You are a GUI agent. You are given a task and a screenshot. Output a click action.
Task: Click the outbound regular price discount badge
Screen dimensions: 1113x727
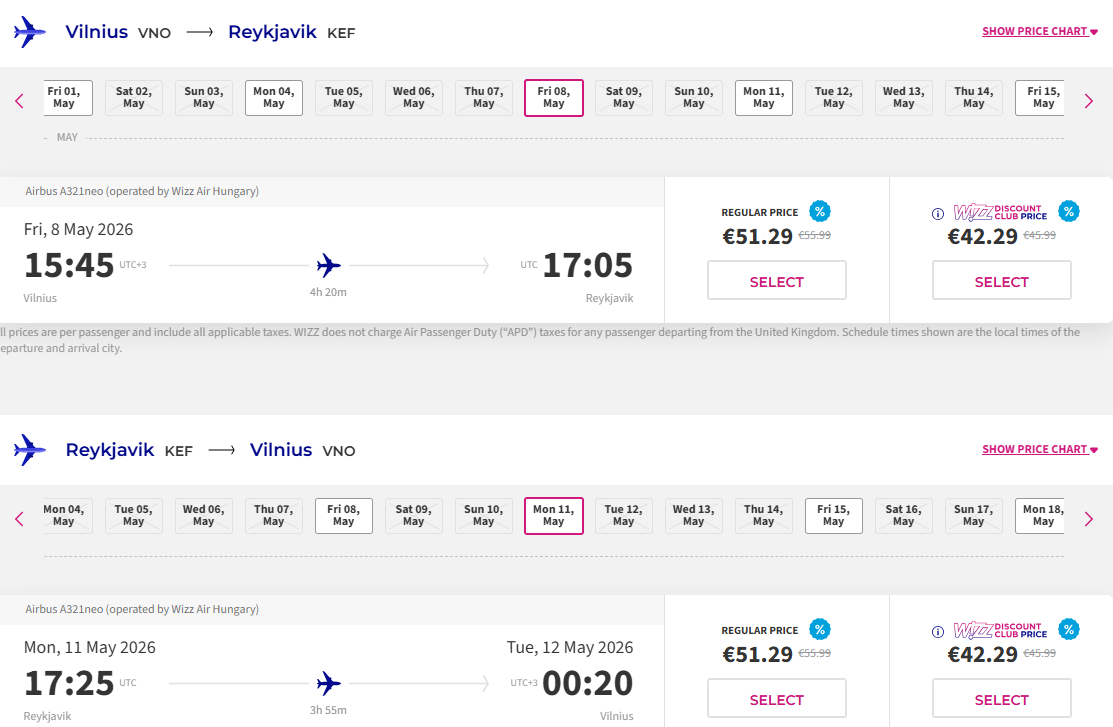pyautogui.click(x=820, y=211)
